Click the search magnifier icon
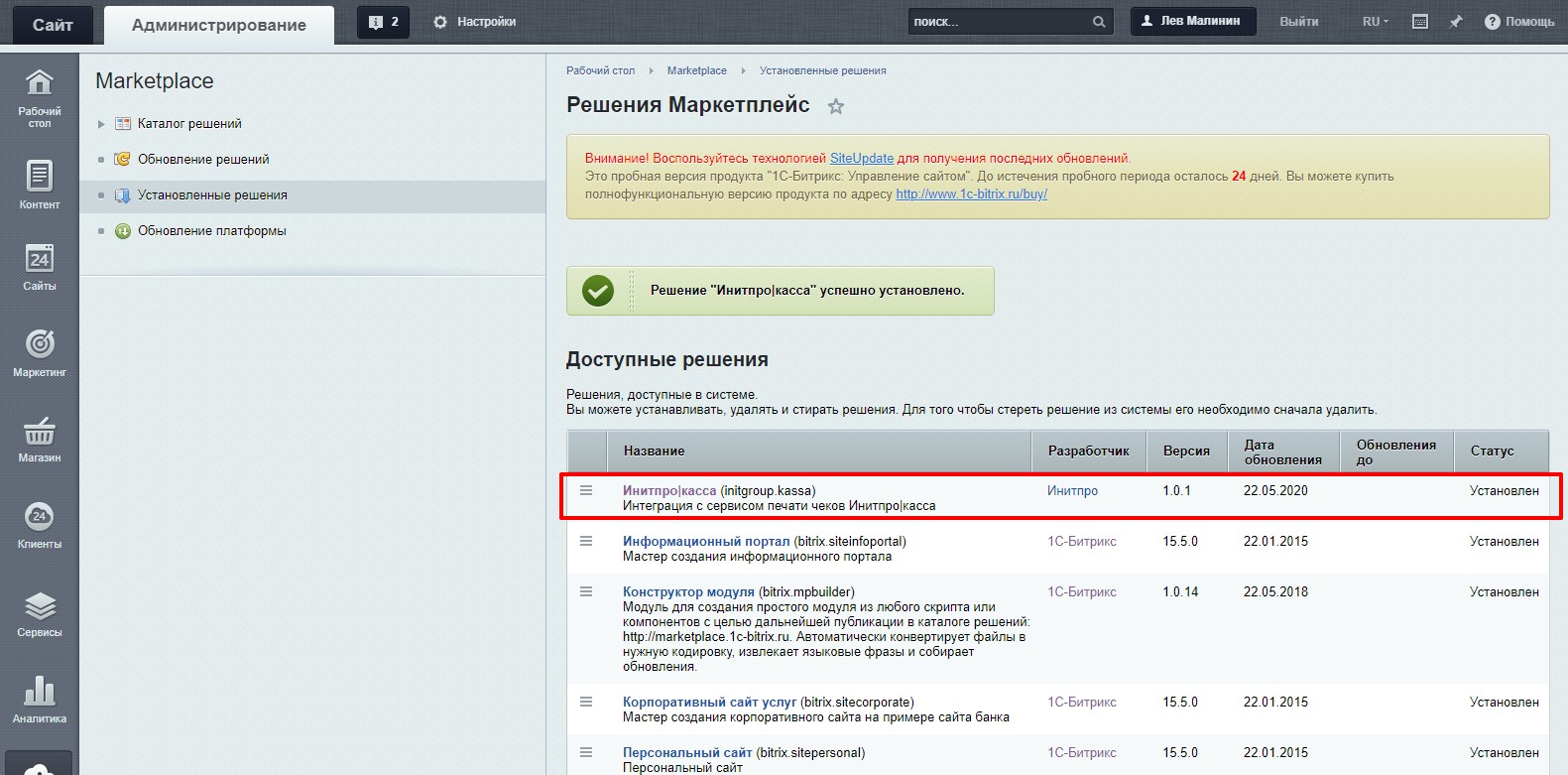 1099,22
